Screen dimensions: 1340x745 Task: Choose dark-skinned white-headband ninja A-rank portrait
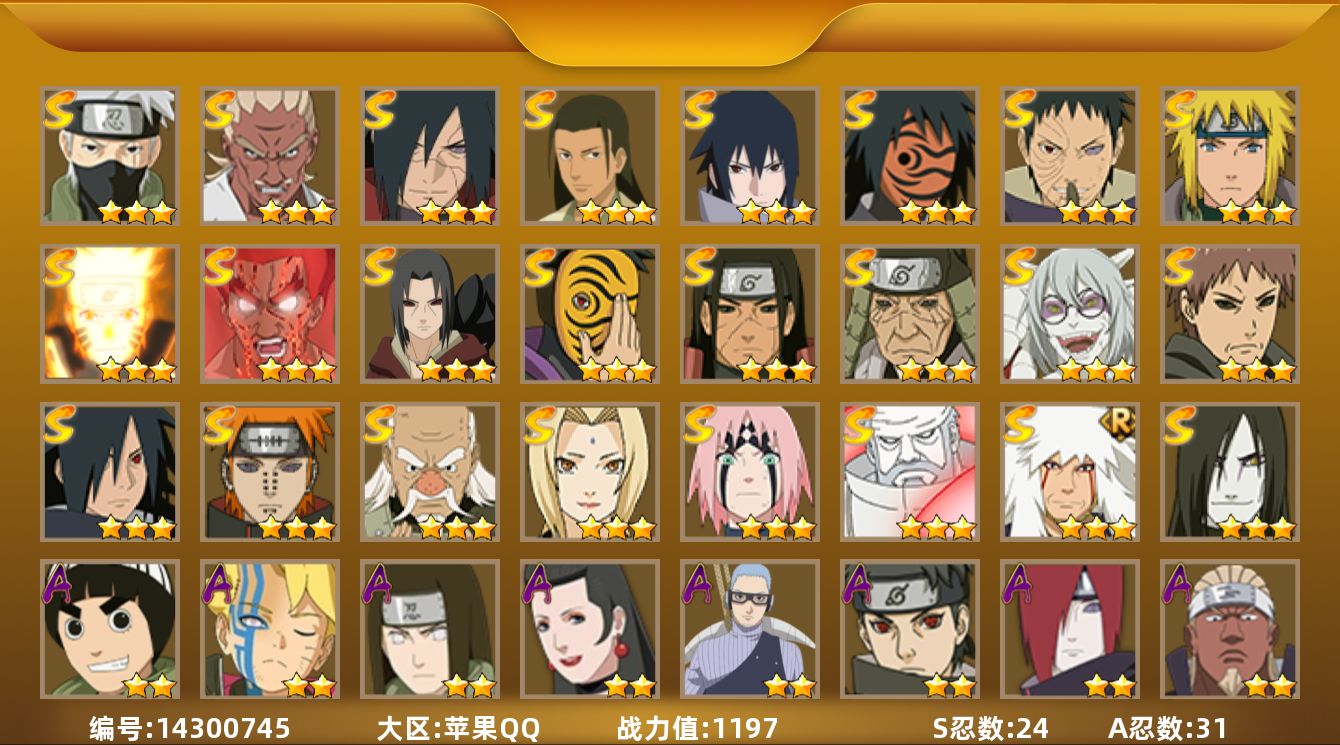pos(1230,629)
